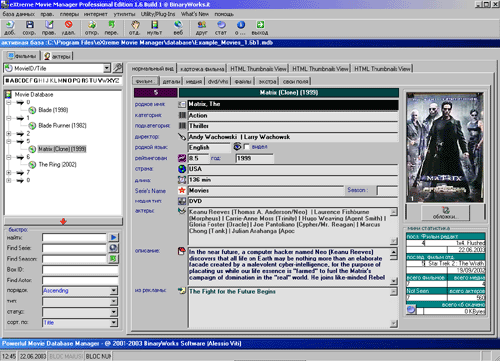Click the 'откр.' open database toolbar icon
This screenshot has height=361, width=500.
(92, 25)
